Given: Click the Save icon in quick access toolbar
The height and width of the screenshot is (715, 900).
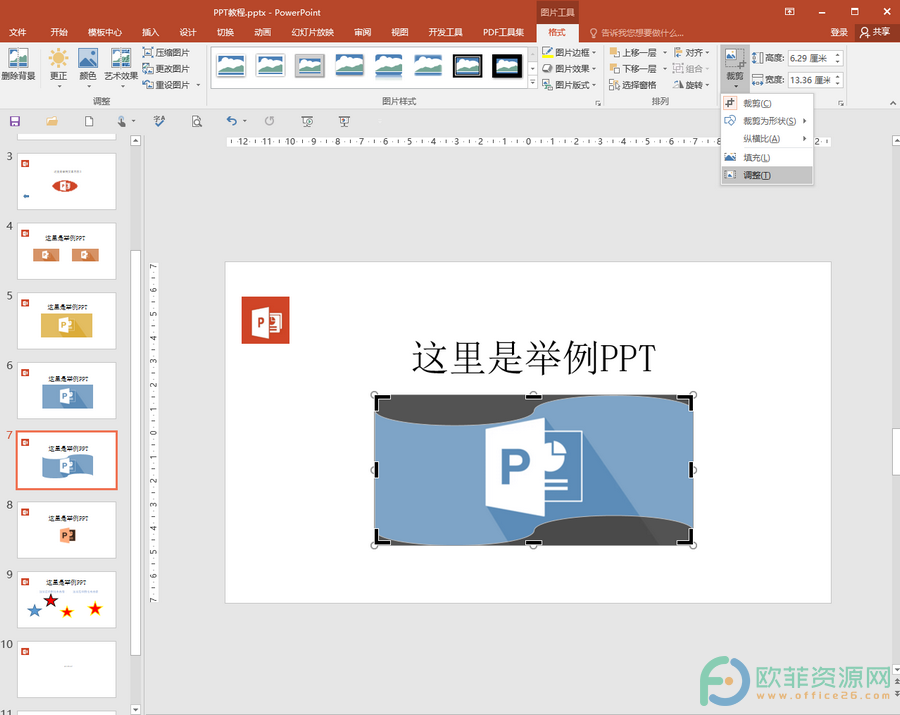Looking at the screenshot, I should point(15,121).
